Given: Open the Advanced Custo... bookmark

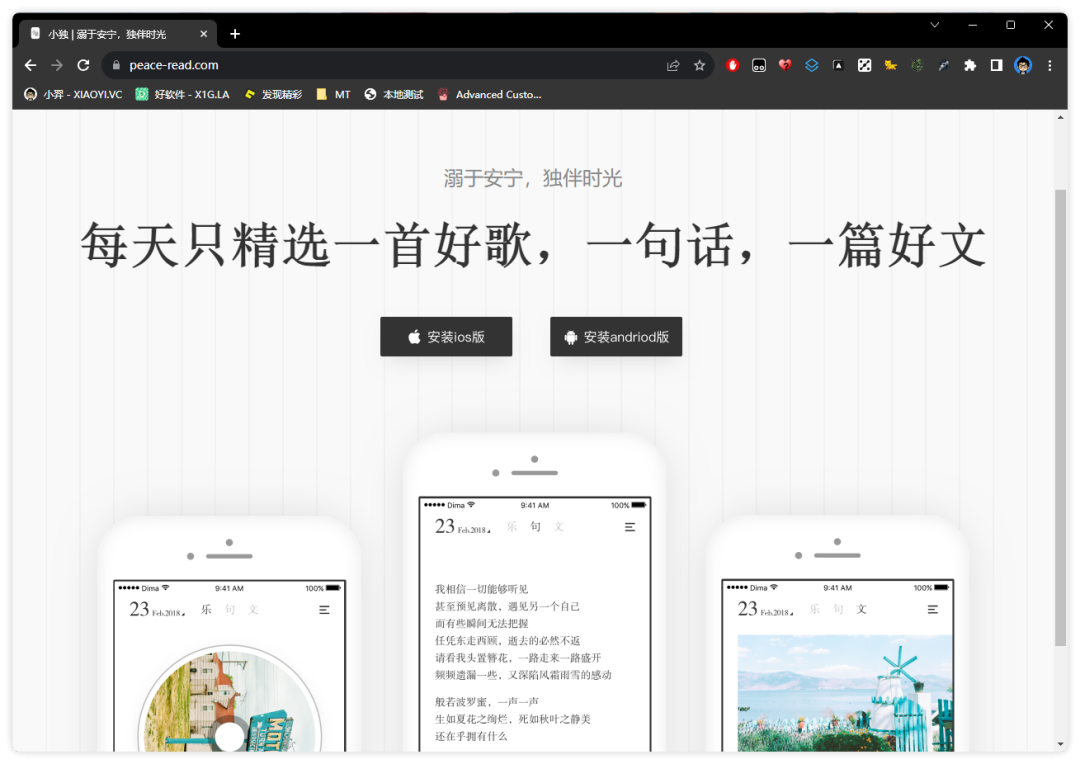Looking at the screenshot, I should pos(490,94).
